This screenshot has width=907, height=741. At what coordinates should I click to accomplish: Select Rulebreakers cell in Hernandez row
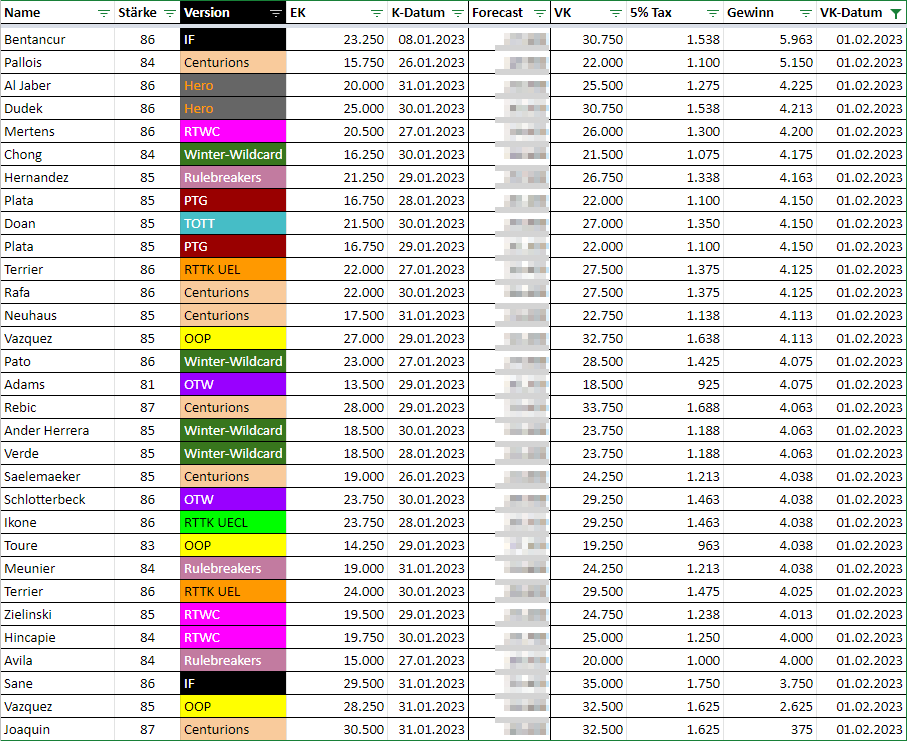click(x=233, y=178)
